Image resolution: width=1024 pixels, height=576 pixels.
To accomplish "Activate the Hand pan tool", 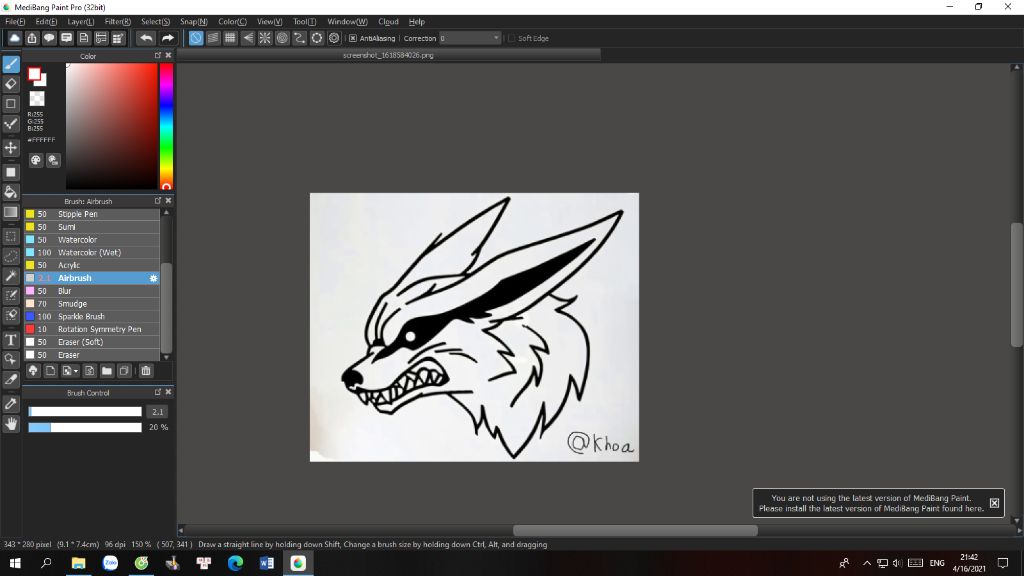I will 11,423.
